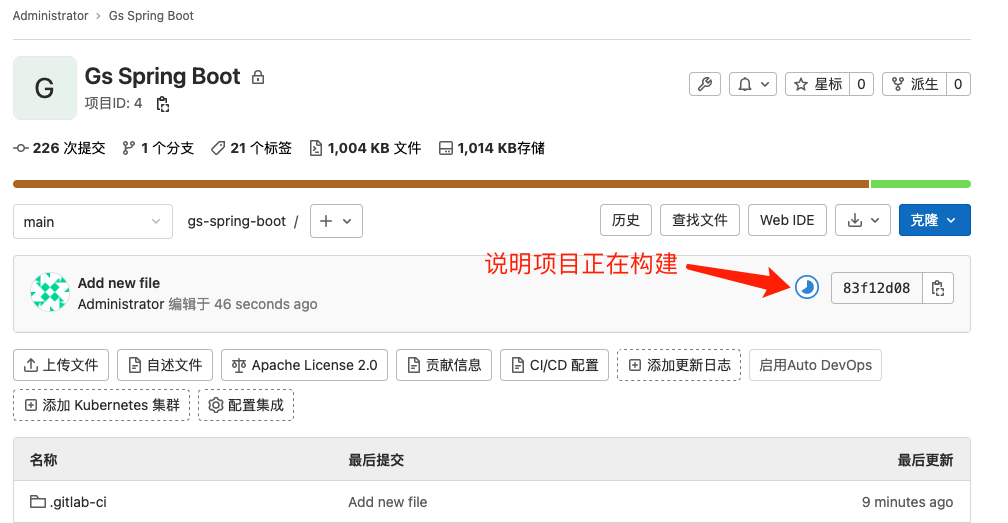The width and height of the screenshot is (1008, 523).
Task: Open the star count 0
Action: [861, 84]
